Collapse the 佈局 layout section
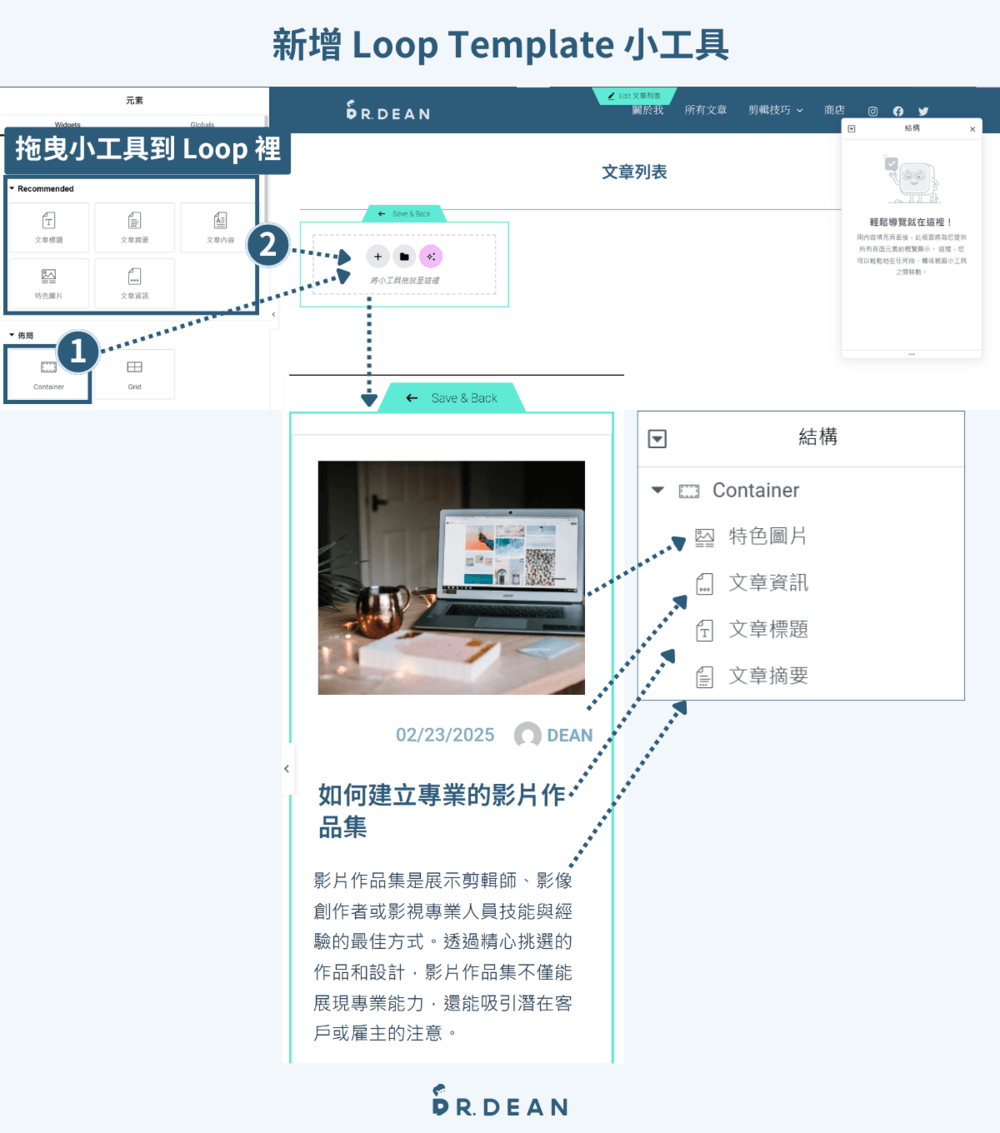This screenshot has width=1000, height=1133. [x=11, y=335]
